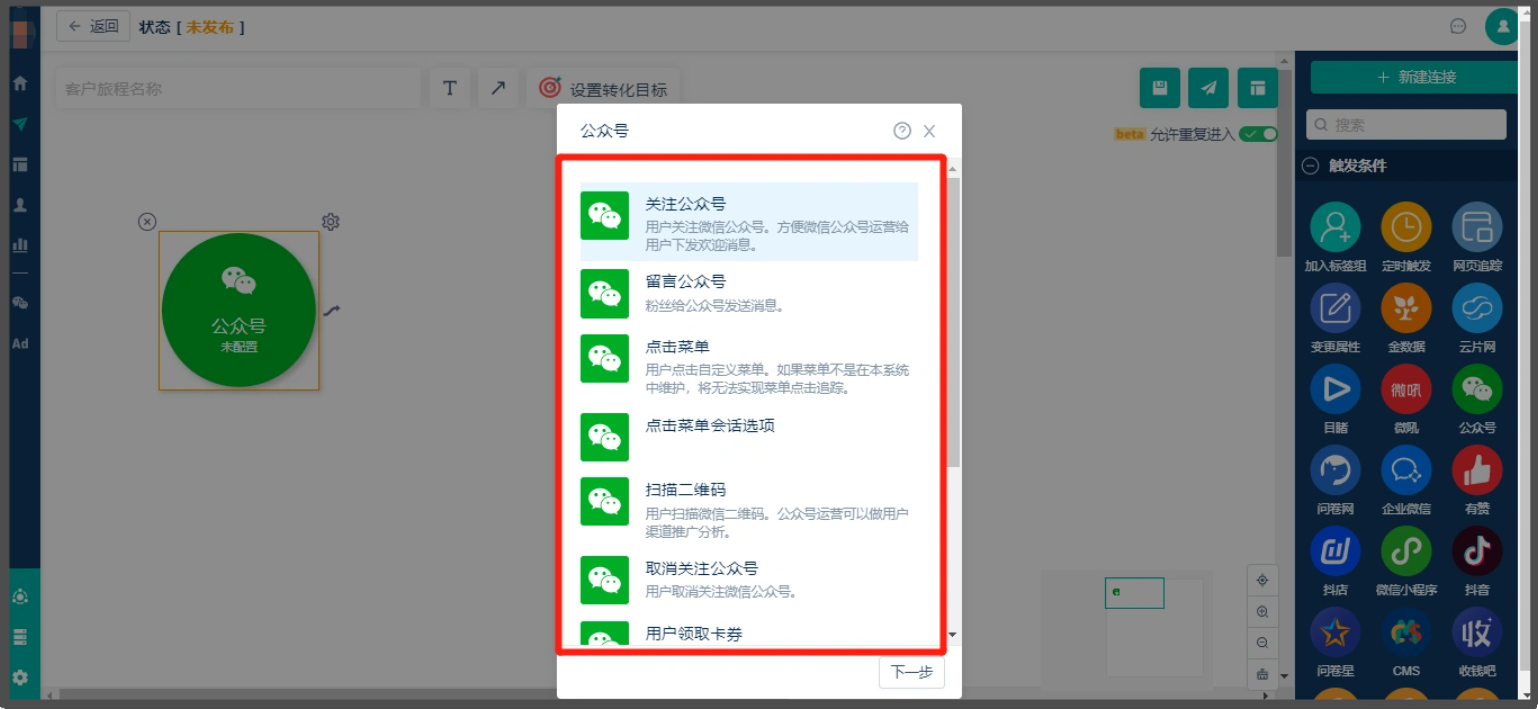This screenshot has height=710, width=1538.
Task: Select the 抖音 connection icon
Action: [1477, 551]
